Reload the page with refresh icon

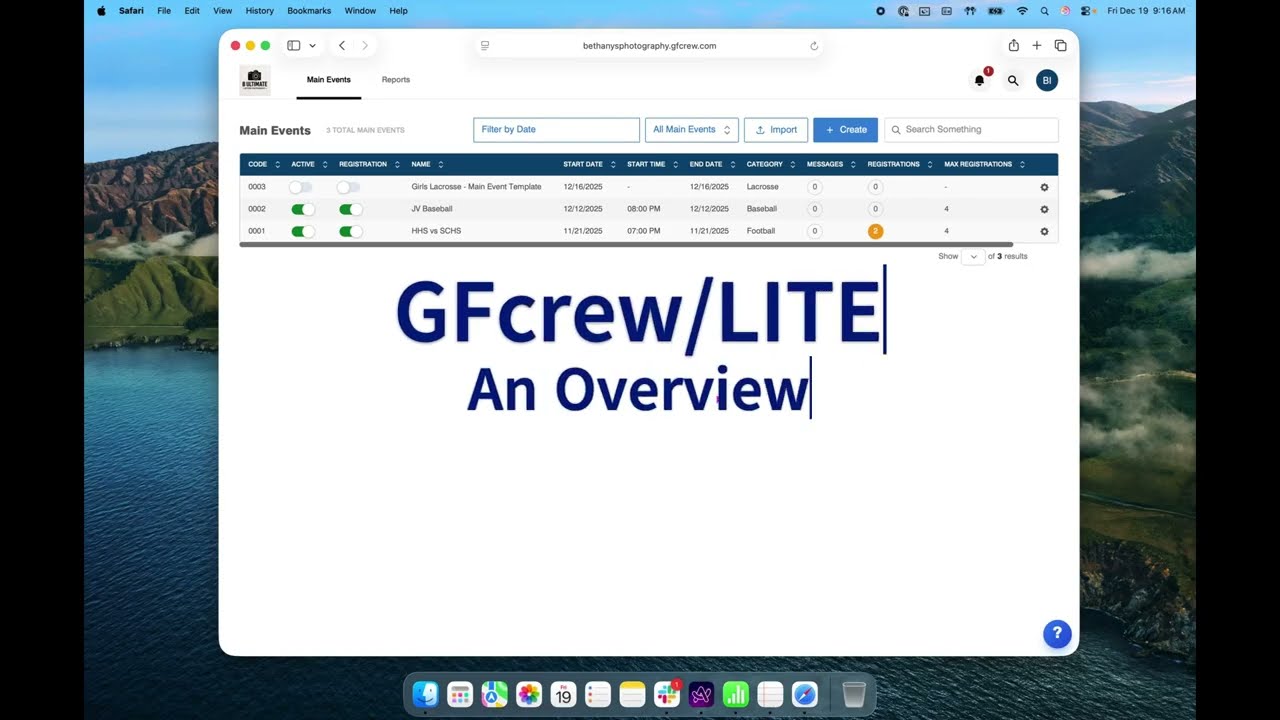click(814, 46)
